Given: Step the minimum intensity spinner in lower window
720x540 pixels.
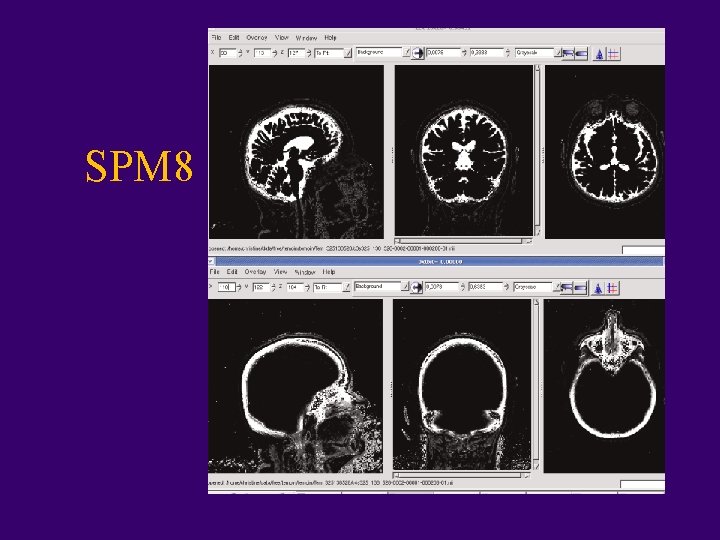Looking at the screenshot, I should pyautogui.click(x=462, y=287).
